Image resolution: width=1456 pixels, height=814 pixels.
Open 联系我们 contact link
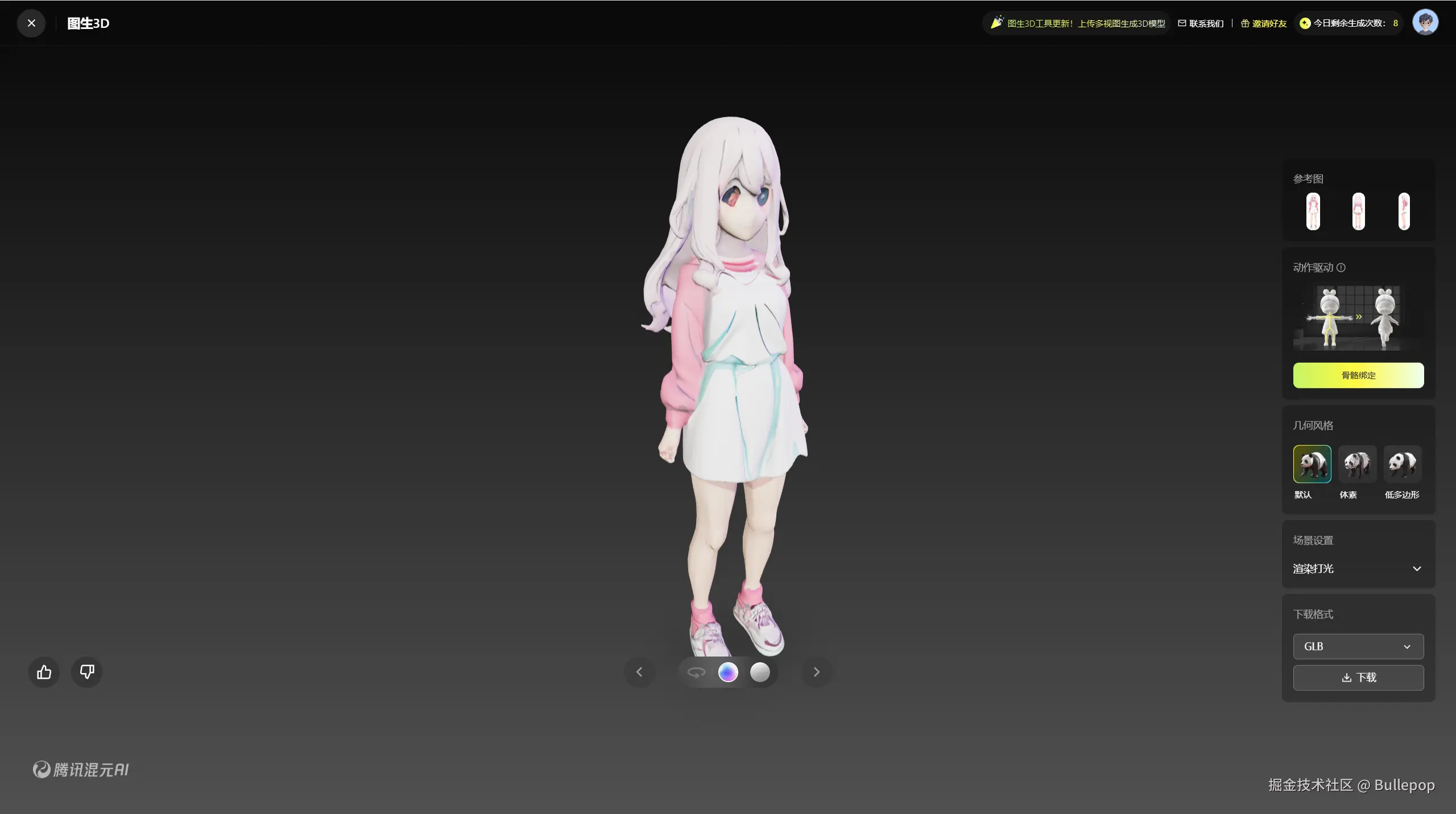coord(1201,23)
